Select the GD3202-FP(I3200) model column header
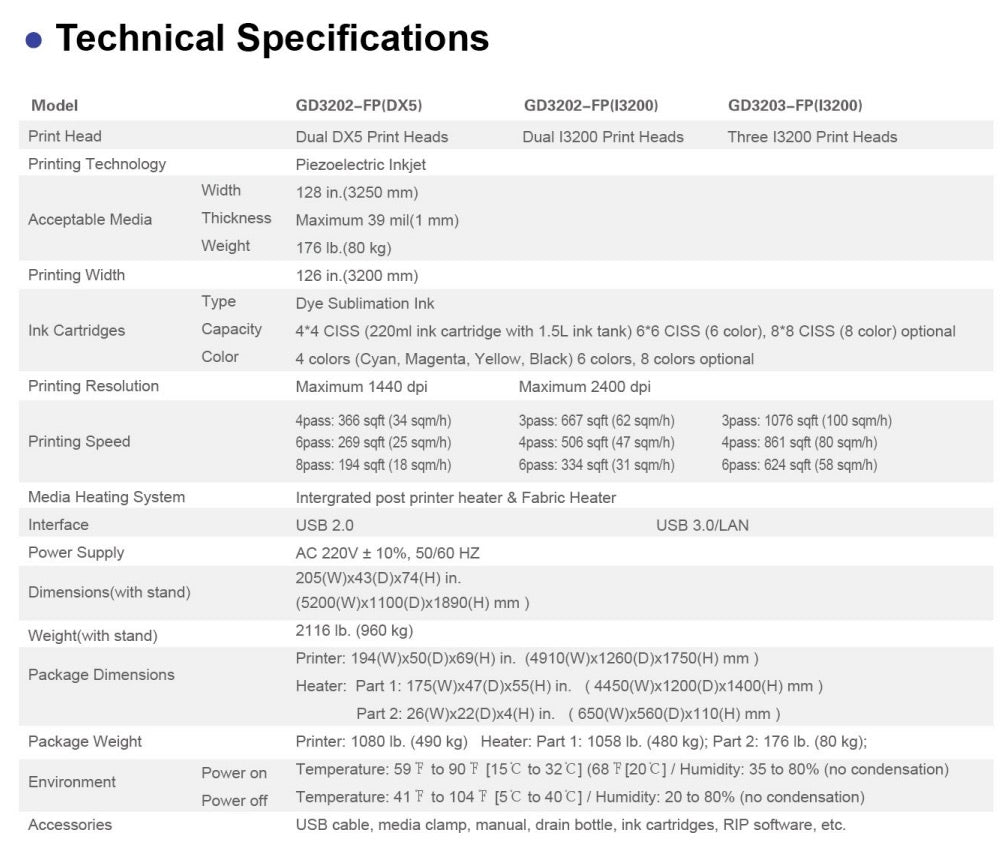Viewport: 1006px width, 866px height. [591, 105]
